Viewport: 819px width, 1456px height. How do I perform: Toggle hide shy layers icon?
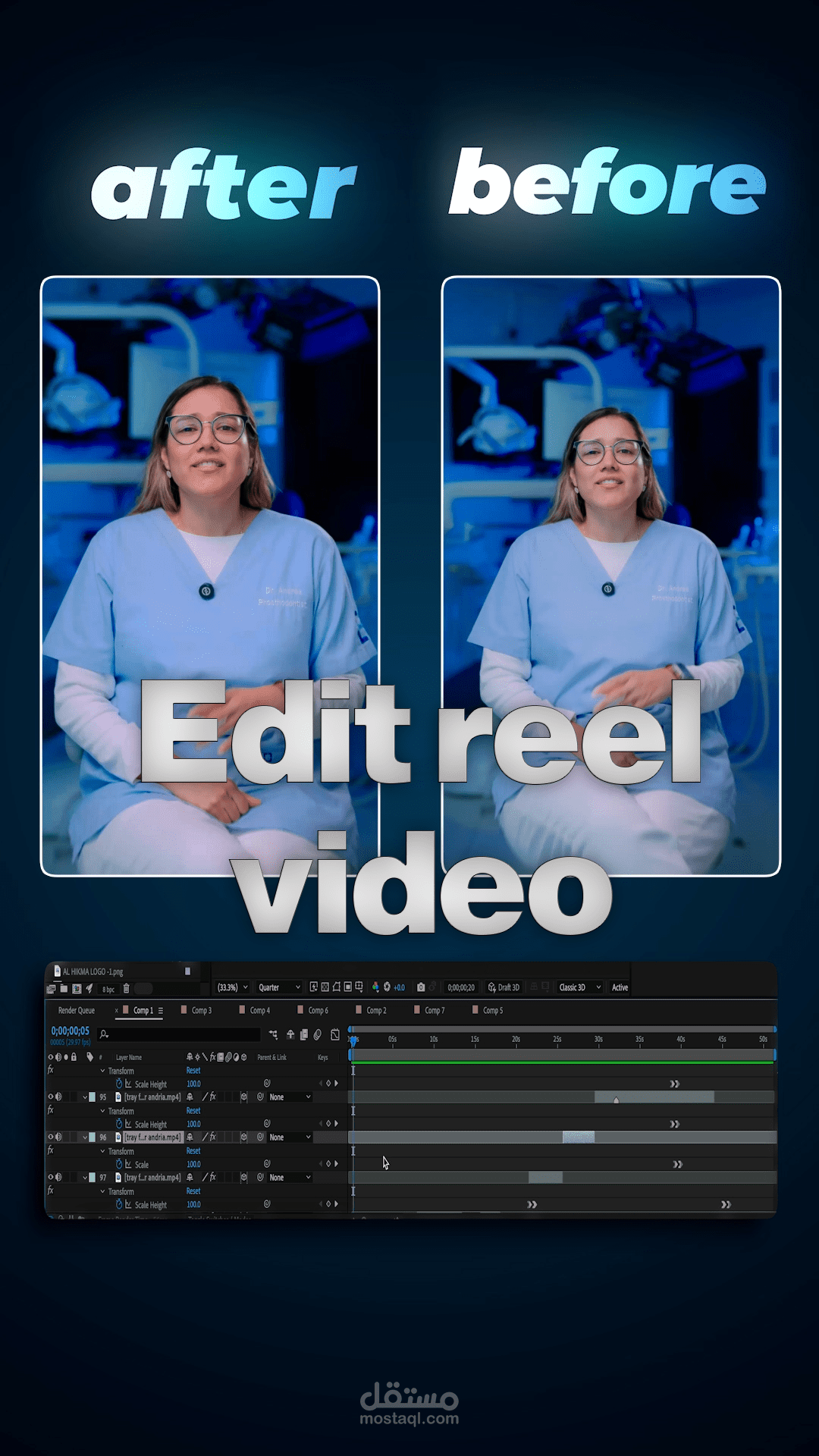tap(290, 1034)
